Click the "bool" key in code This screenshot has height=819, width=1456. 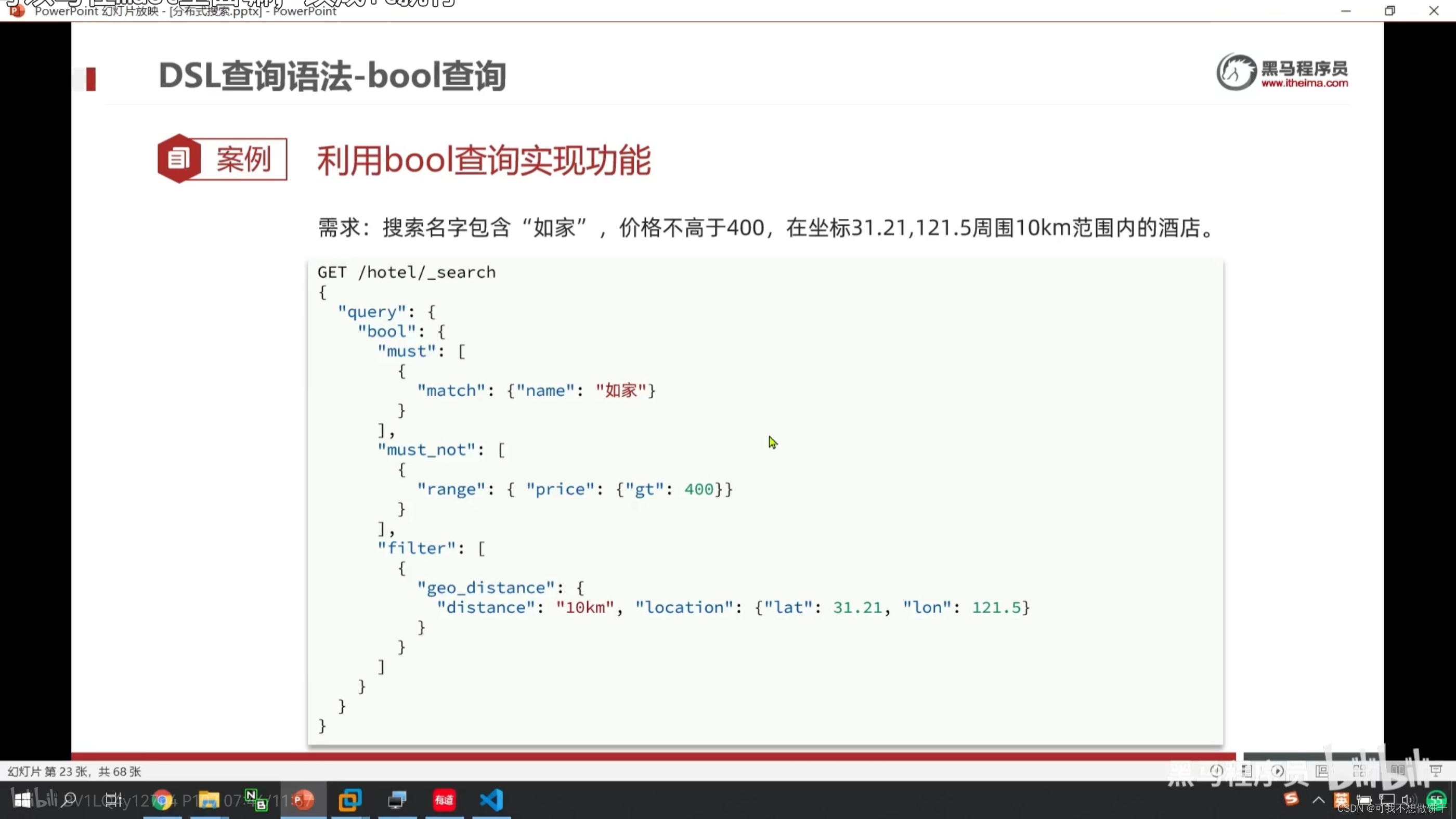click(386, 331)
